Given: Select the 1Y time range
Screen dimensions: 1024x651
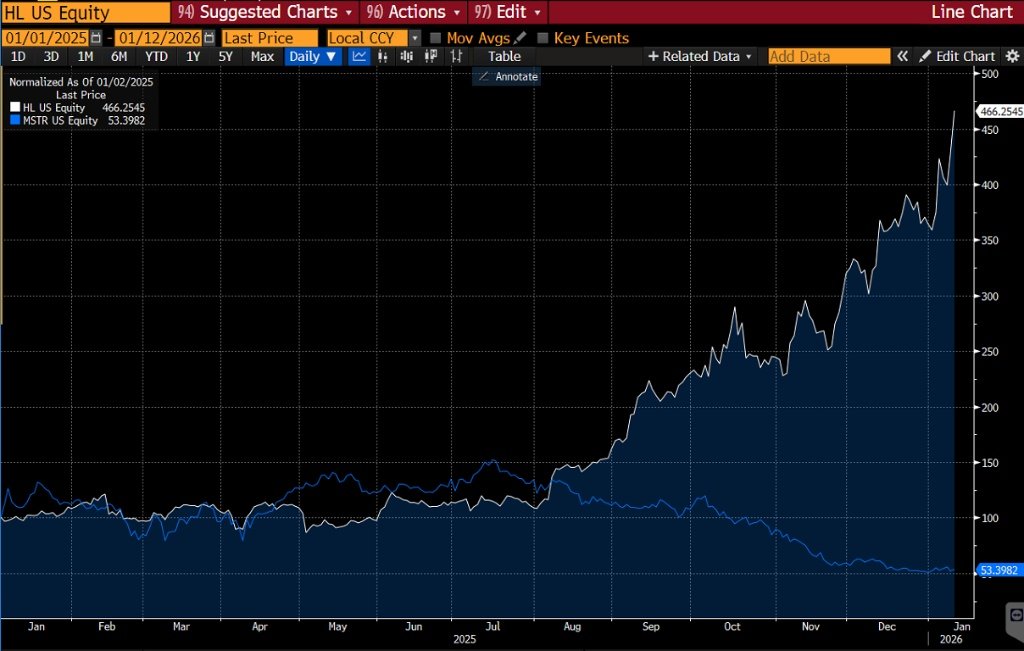Looking at the screenshot, I should (x=193, y=56).
